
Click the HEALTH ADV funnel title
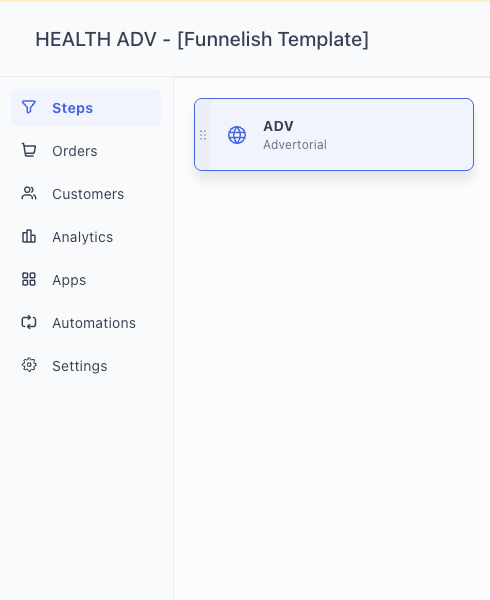[x=202, y=39]
